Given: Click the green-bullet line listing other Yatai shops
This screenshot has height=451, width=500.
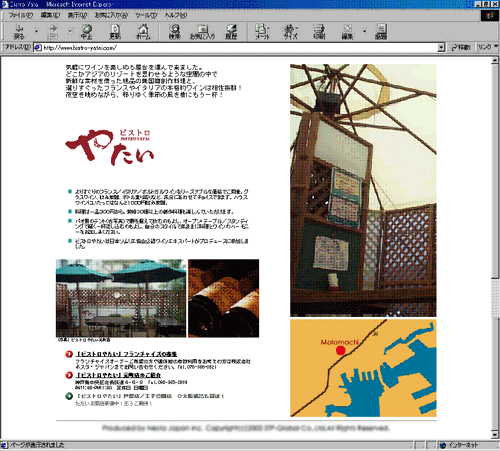Looking at the screenshot, I should pos(150,396).
